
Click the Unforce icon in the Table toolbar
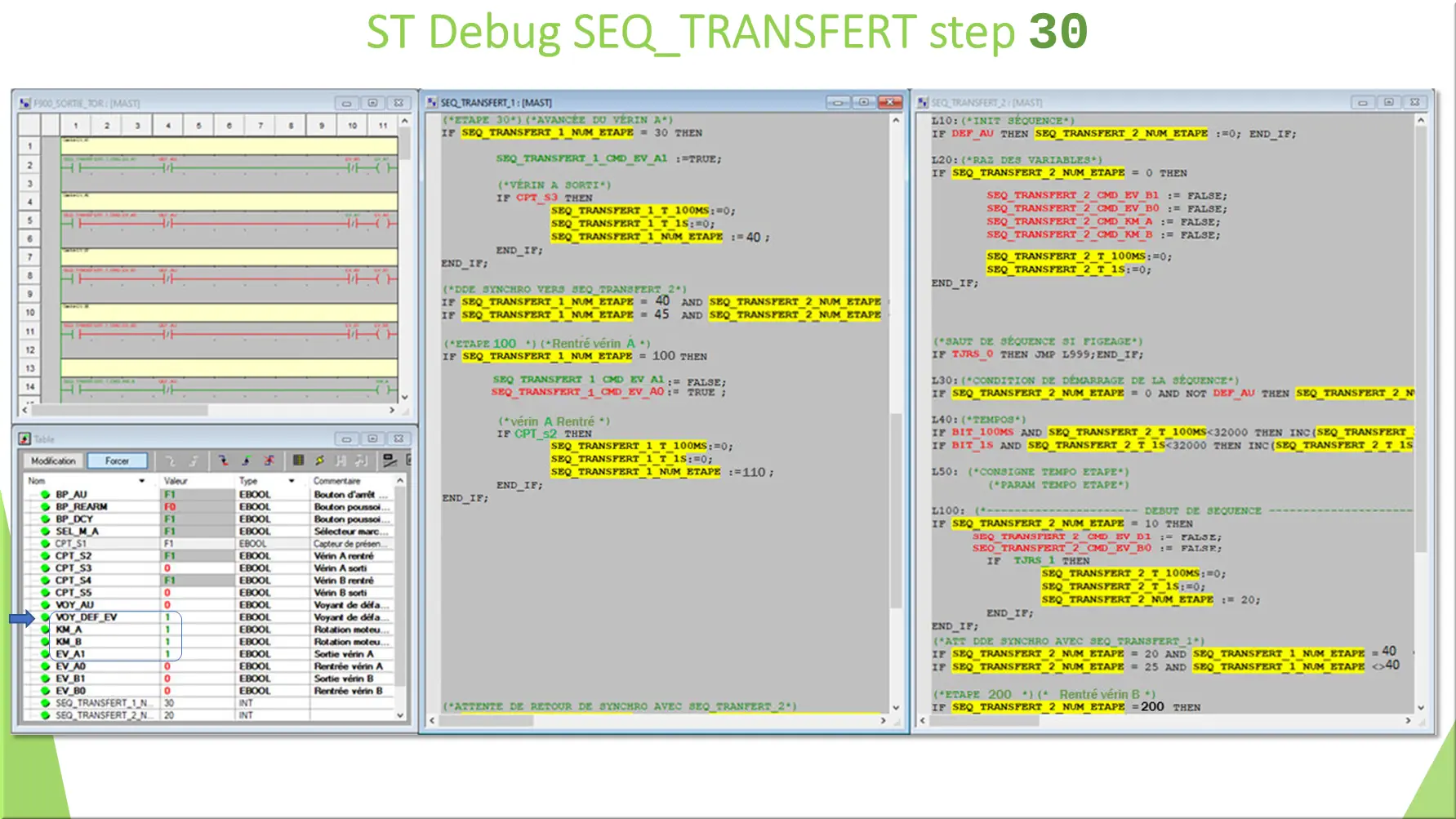pyautogui.click(x=270, y=461)
